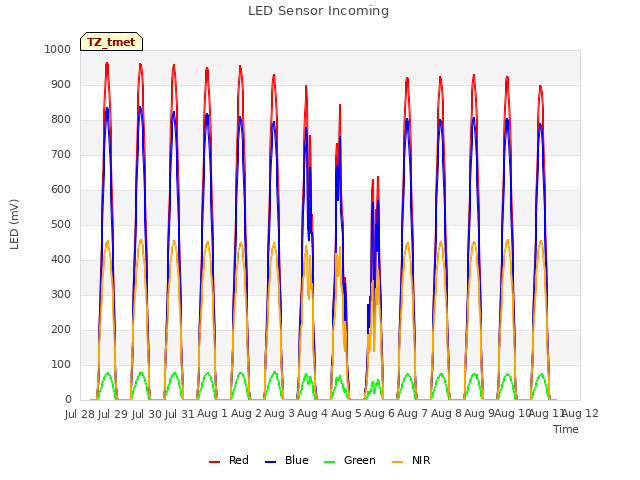Click the Aug 1 x-axis date label
The image size is (640, 480).
[212, 414]
